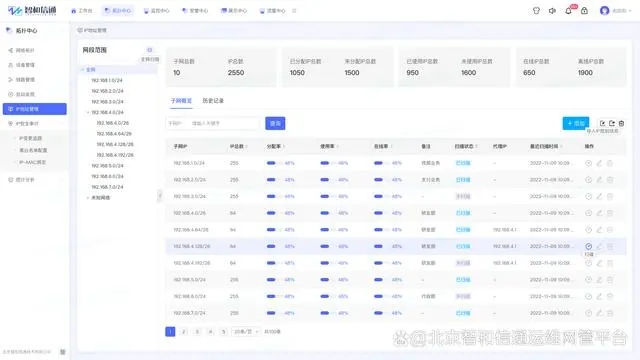Select 192.168.4.64/26 in the subnet tree

coord(114,134)
